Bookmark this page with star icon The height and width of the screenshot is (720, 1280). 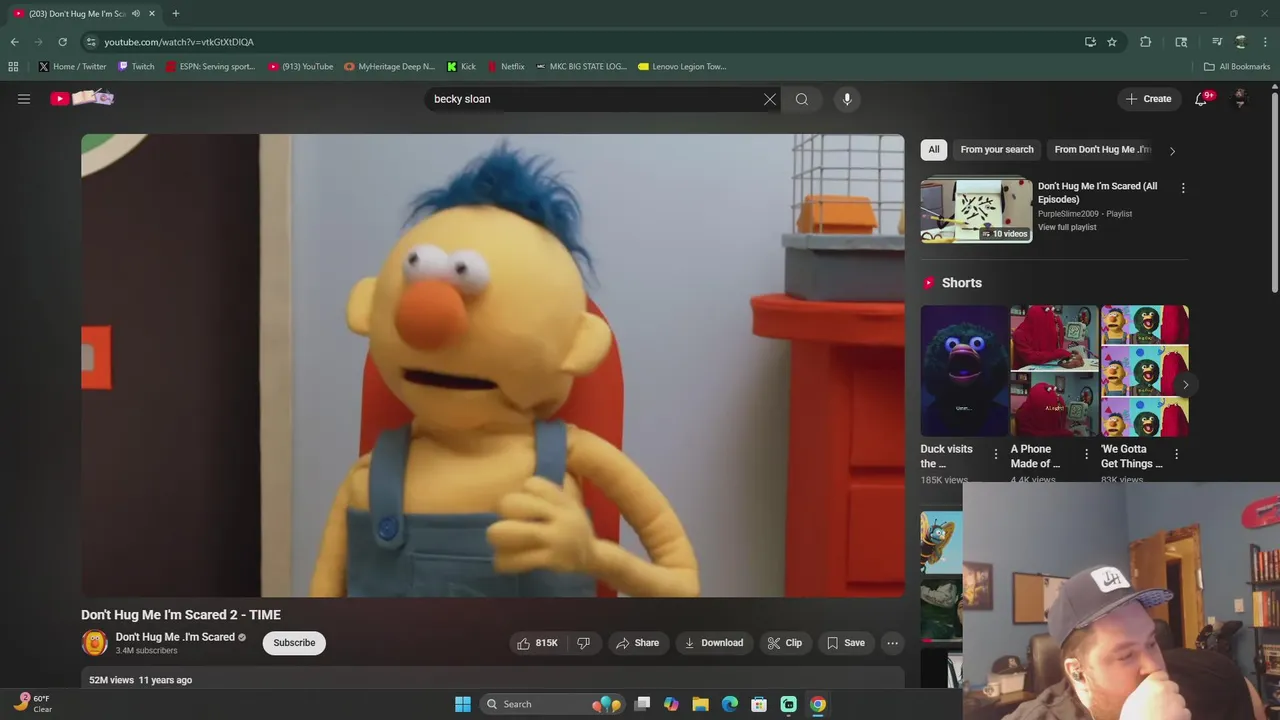[x=1112, y=42]
